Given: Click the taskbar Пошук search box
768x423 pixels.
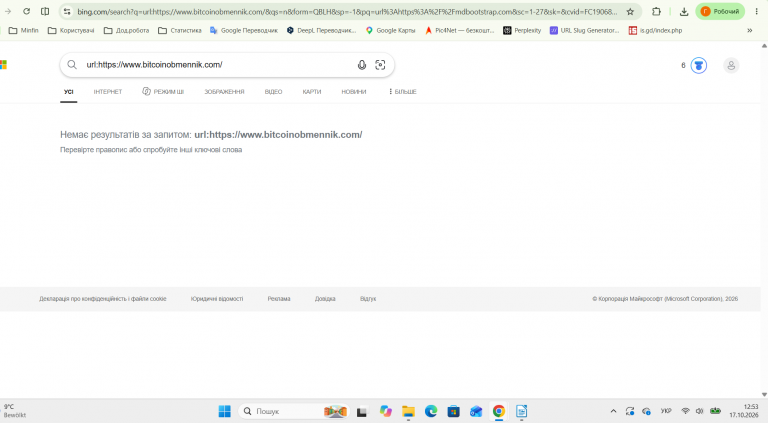Looking at the screenshot, I should pos(293,411).
